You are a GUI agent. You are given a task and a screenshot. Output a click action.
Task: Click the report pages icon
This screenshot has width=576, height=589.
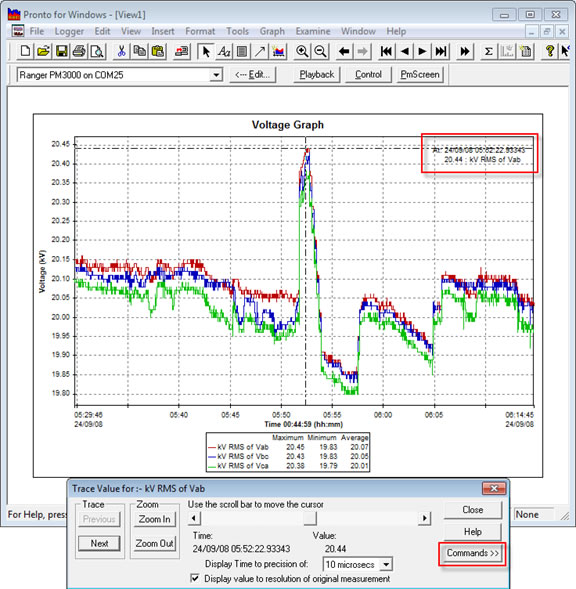[x=525, y=51]
